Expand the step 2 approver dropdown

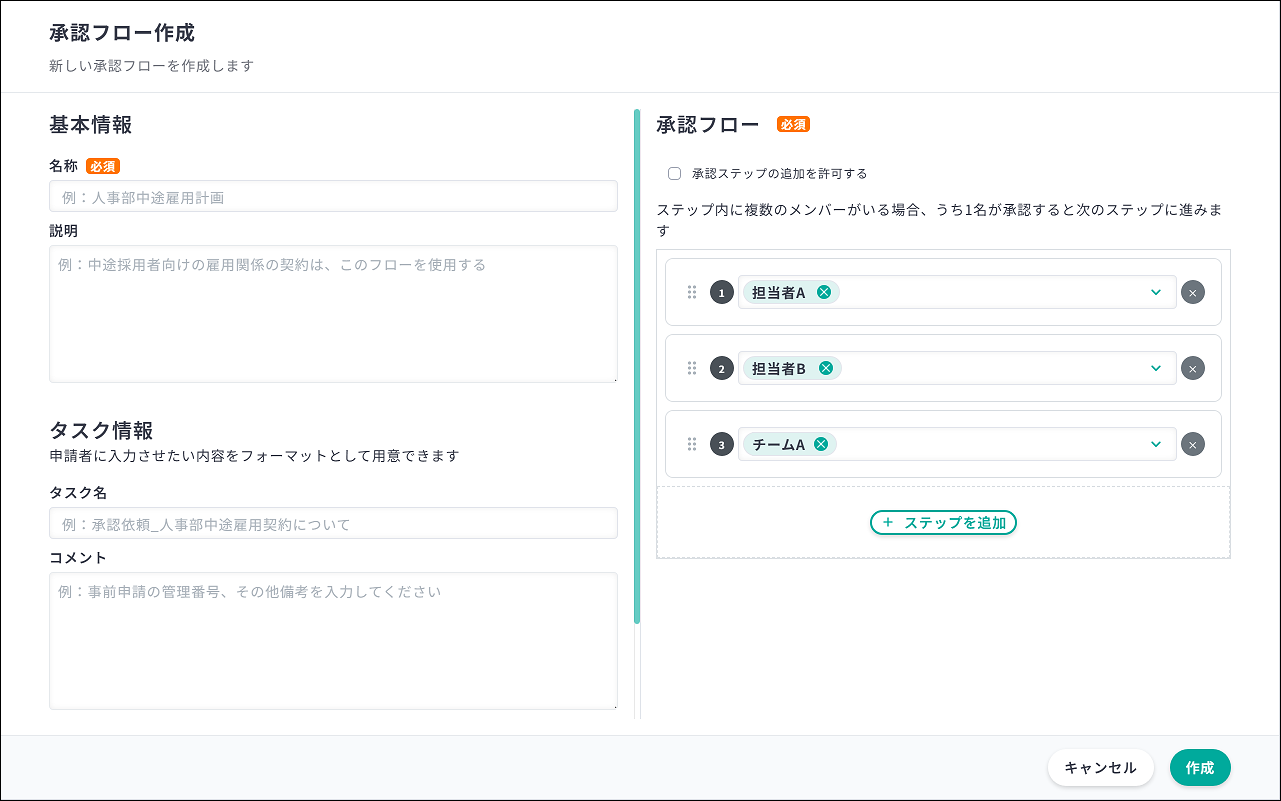click(x=1156, y=368)
